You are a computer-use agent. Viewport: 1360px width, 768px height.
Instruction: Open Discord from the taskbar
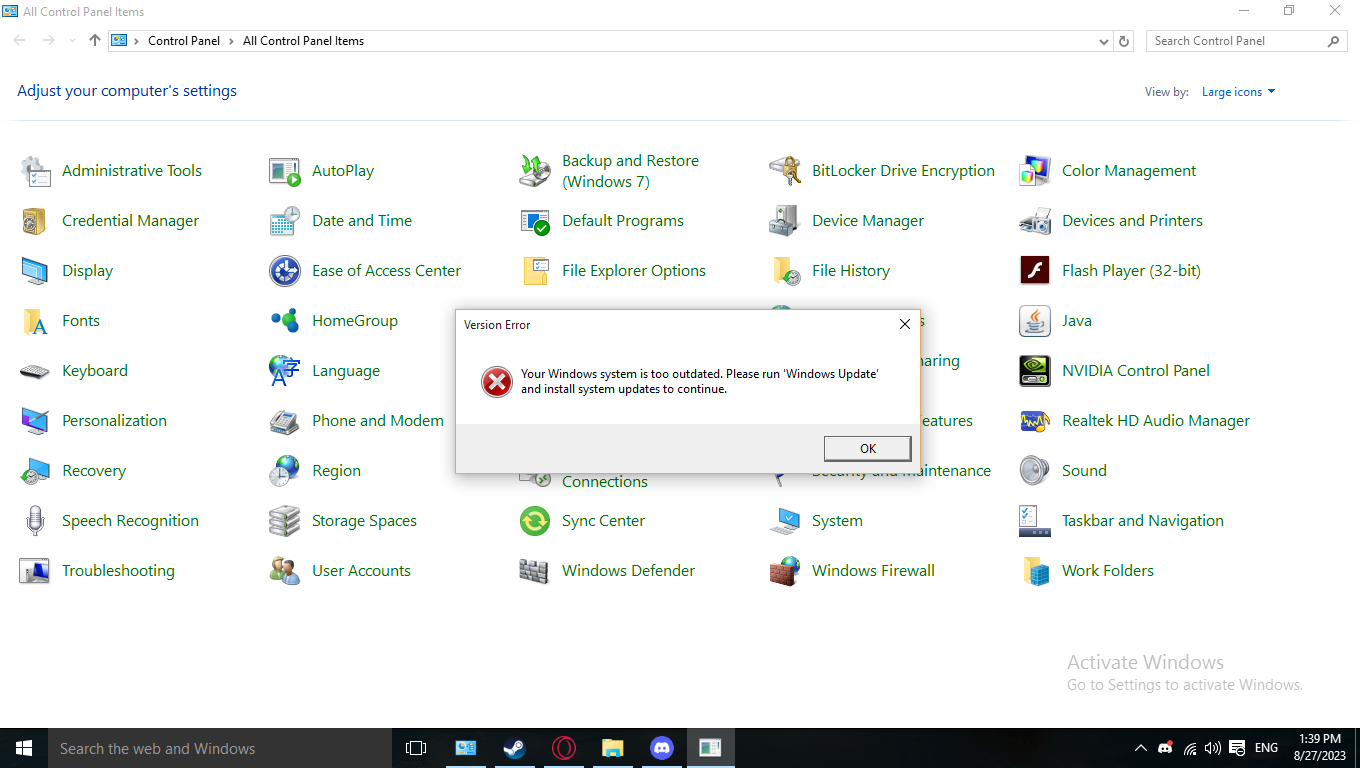(662, 748)
